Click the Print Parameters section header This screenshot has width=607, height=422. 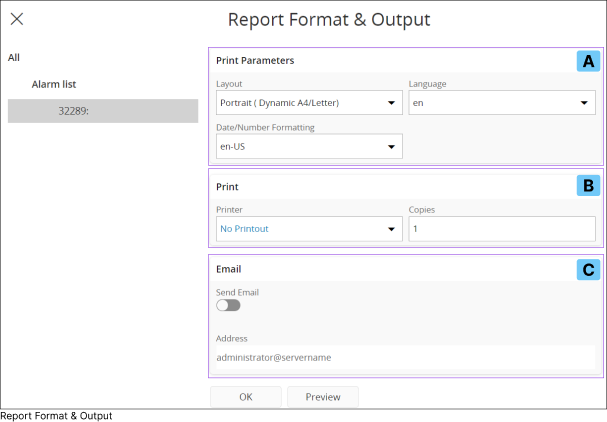coord(255,61)
